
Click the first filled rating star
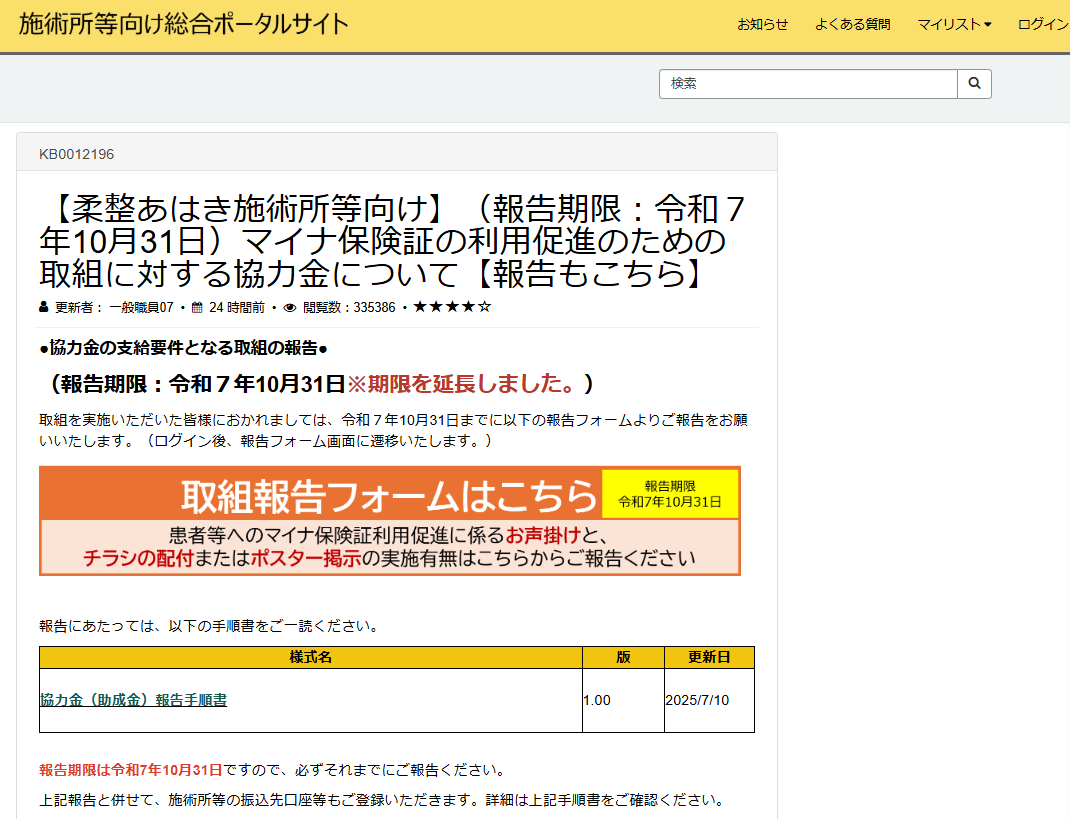pyautogui.click(x=420, y=307)
